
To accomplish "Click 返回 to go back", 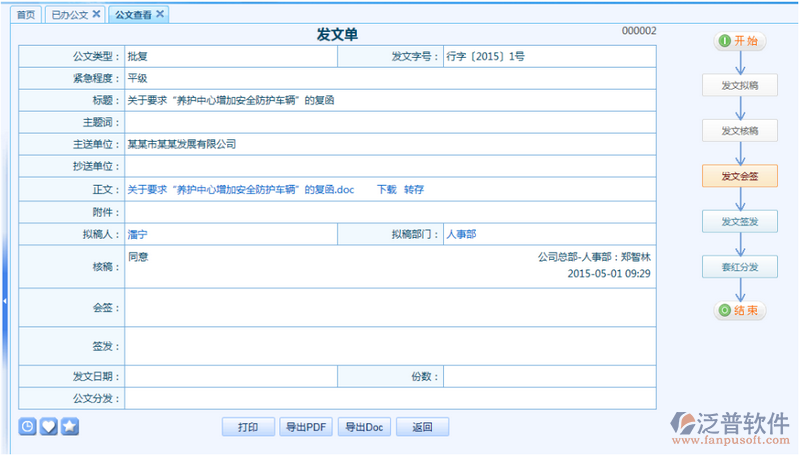I will point(422,427).
